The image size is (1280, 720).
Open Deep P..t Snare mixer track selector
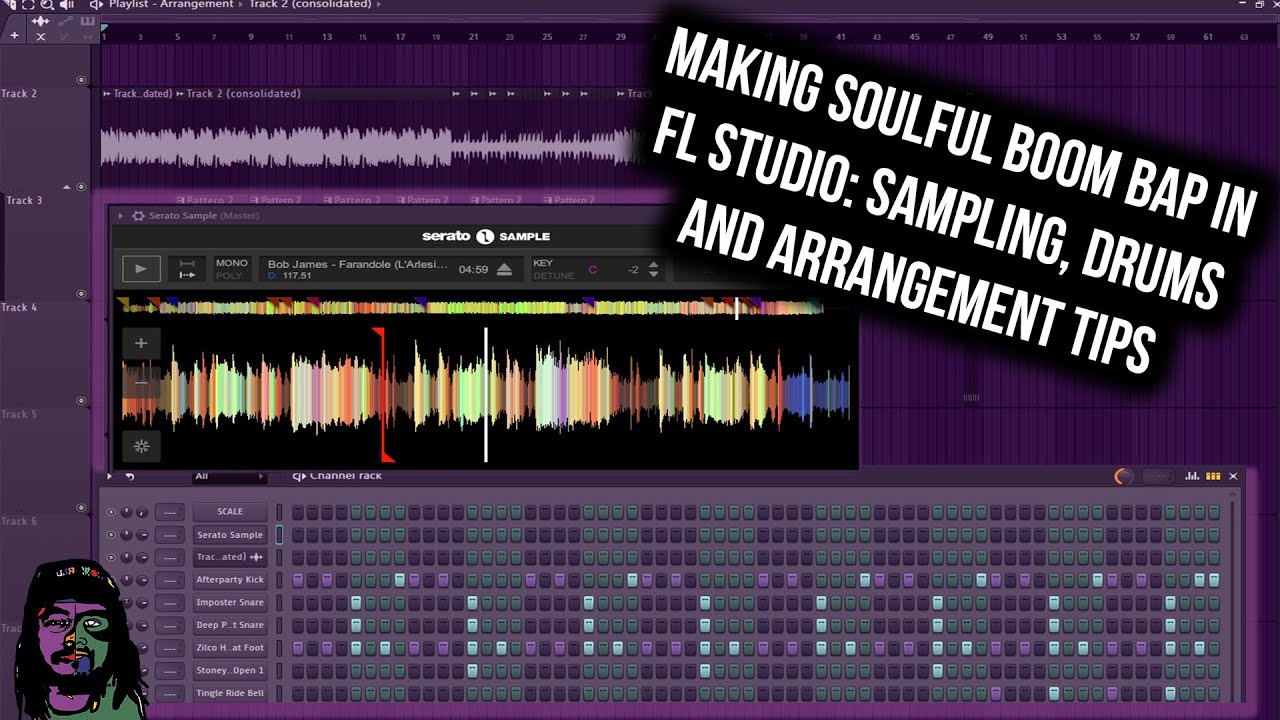pyautogui.click(x=170, y=625)
